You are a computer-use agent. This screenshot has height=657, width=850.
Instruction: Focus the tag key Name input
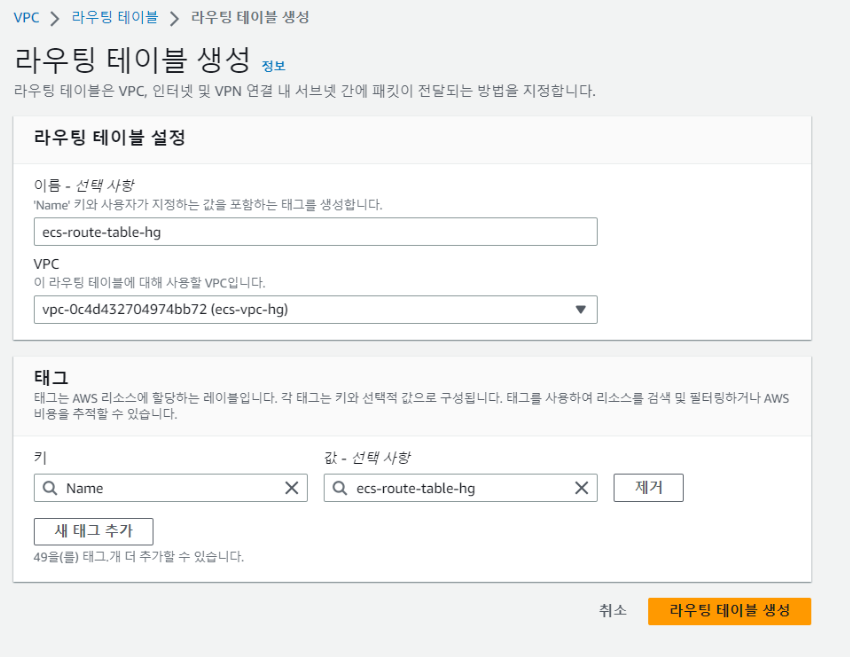click(171, 488)
